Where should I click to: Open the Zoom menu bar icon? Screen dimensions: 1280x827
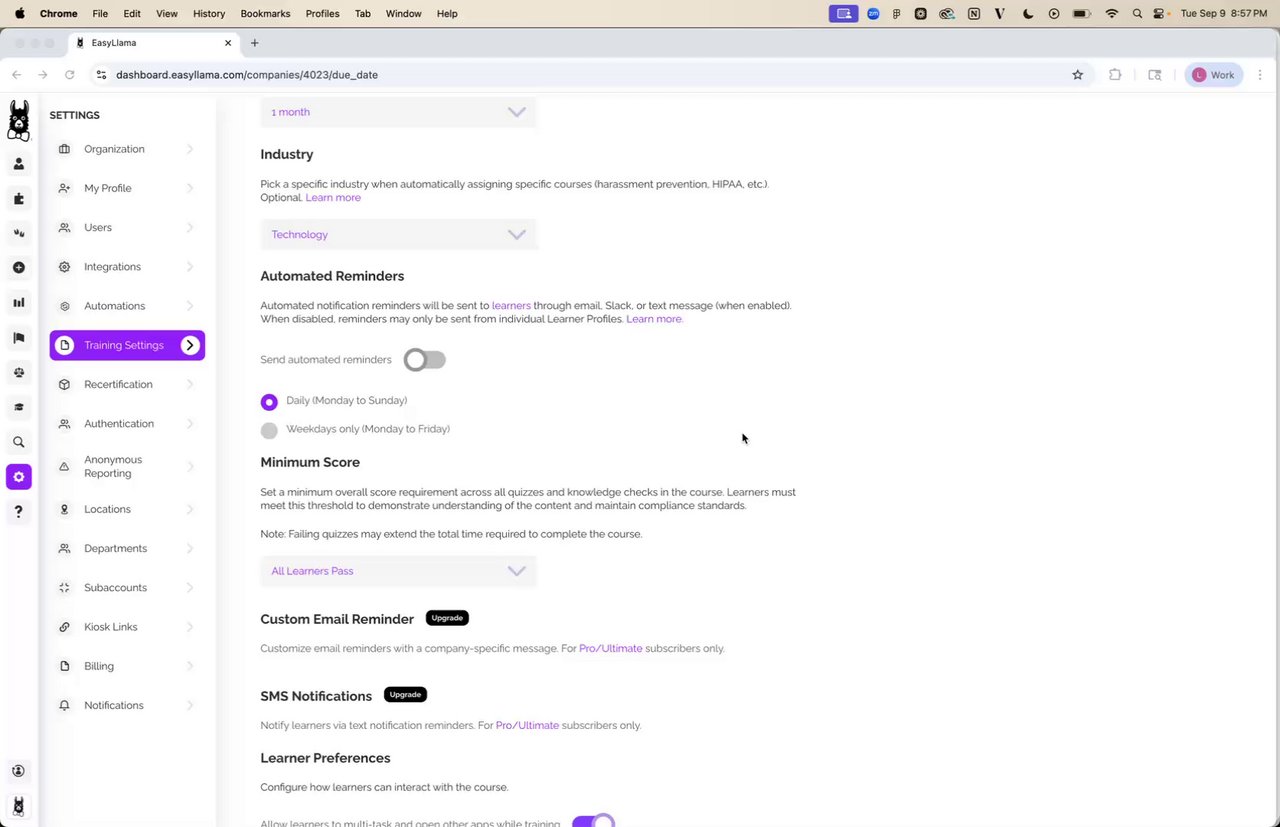pyautogui.click(x=873, y=14)
